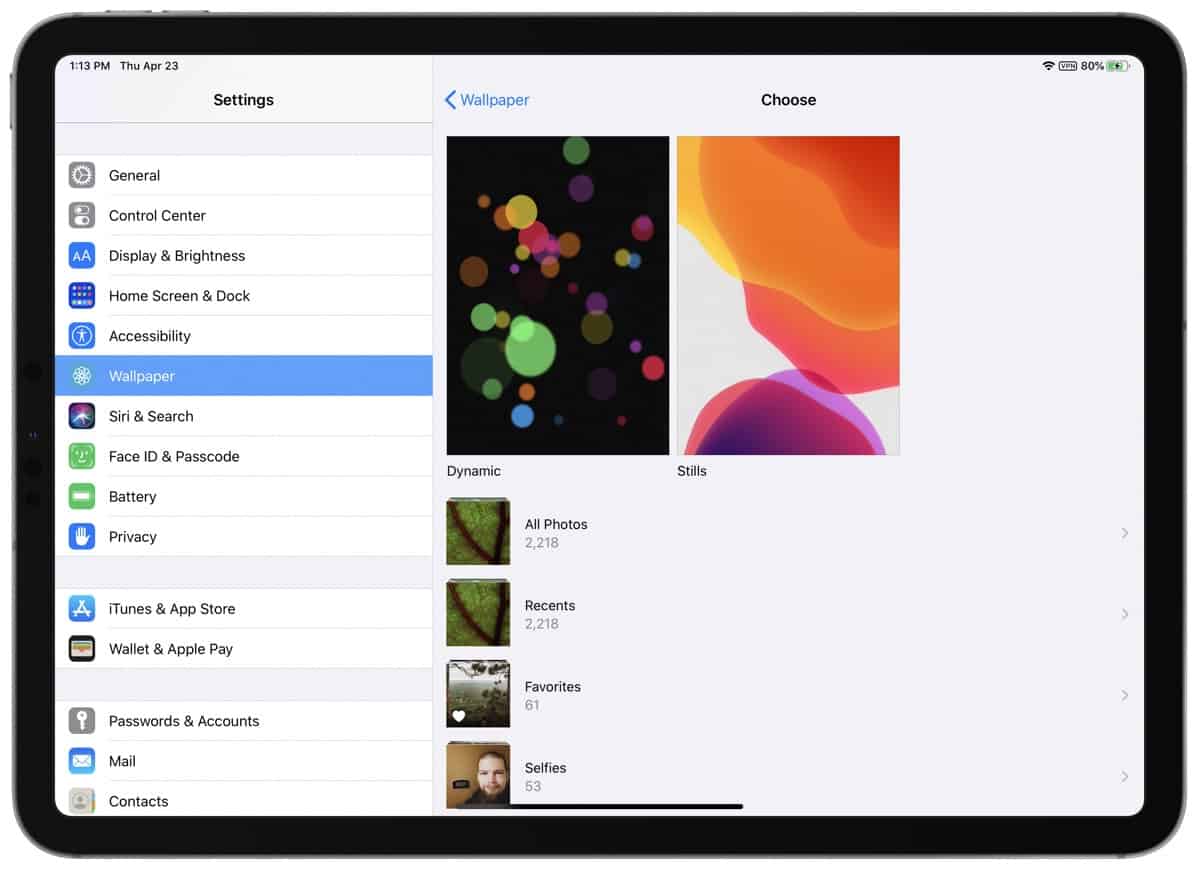The width and height of the screenshot is (1200, 871).
Task: Click the Battery settings icon
Action: pyautogui.click(x=82, y=496)
